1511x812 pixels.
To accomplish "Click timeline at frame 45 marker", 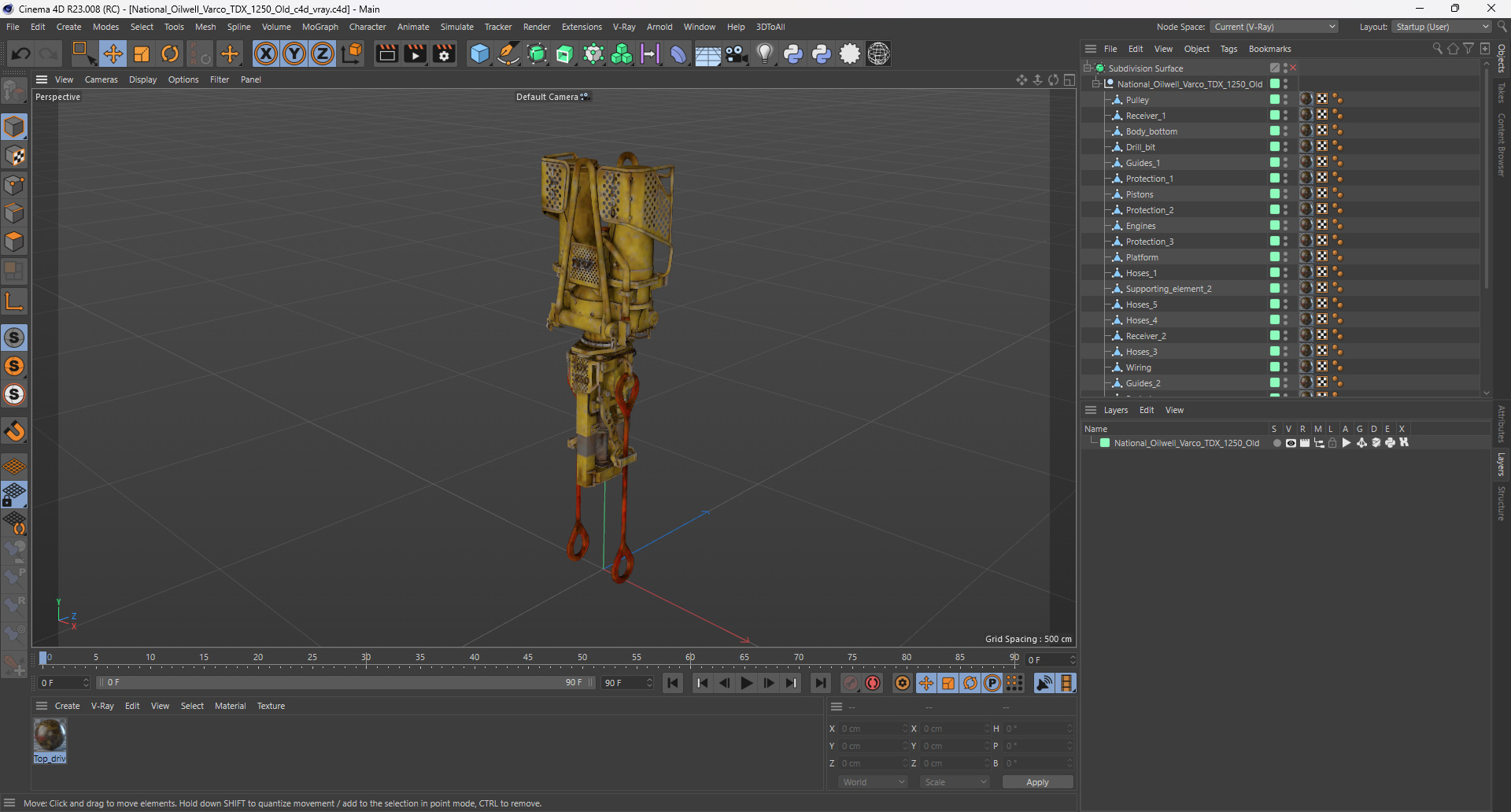I will tap(528, 659).
